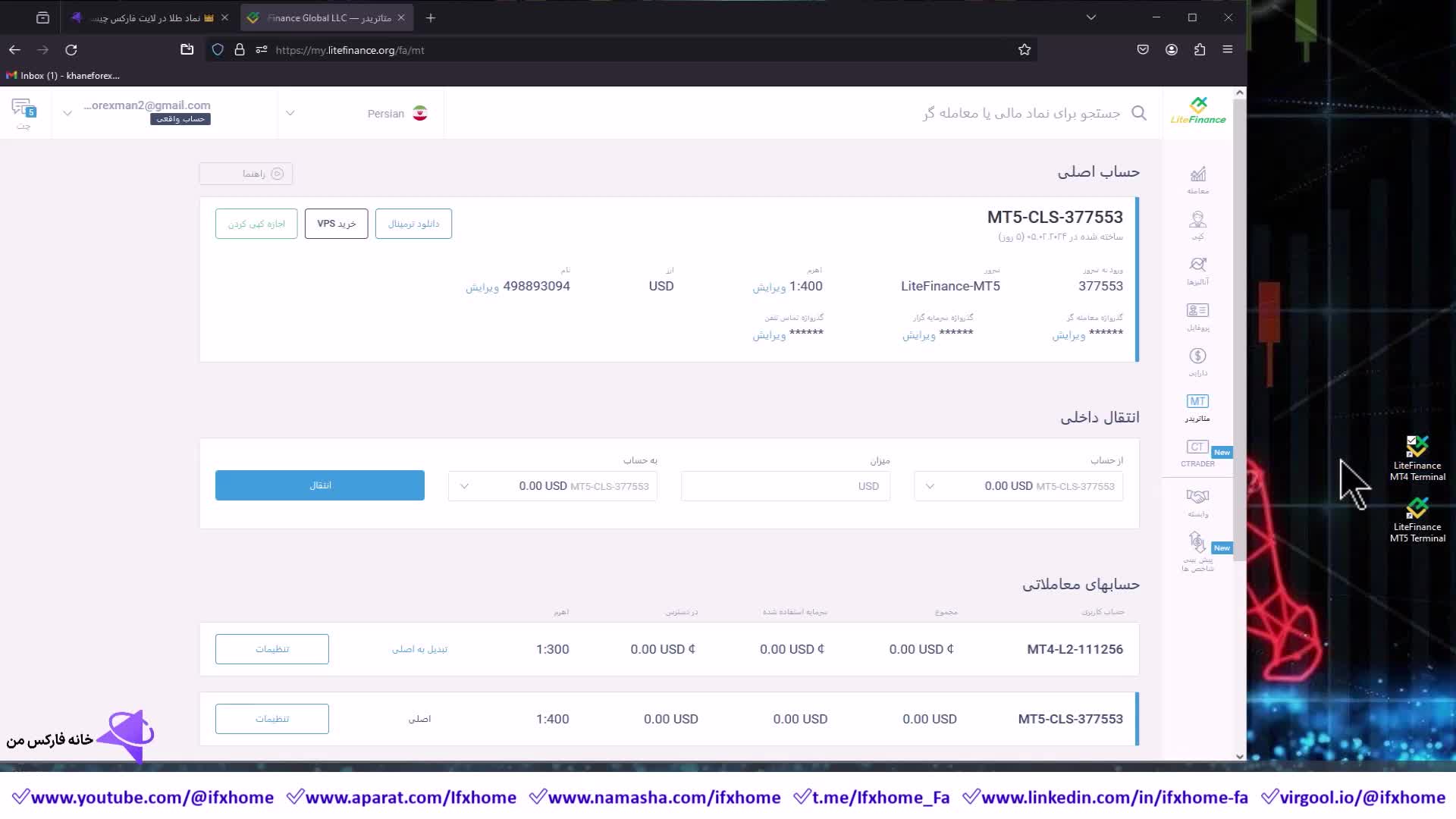The image size is (1456, 819).
Task: Switch to the gold symbol LiteForex tab
Action: (x=148, y=17)
